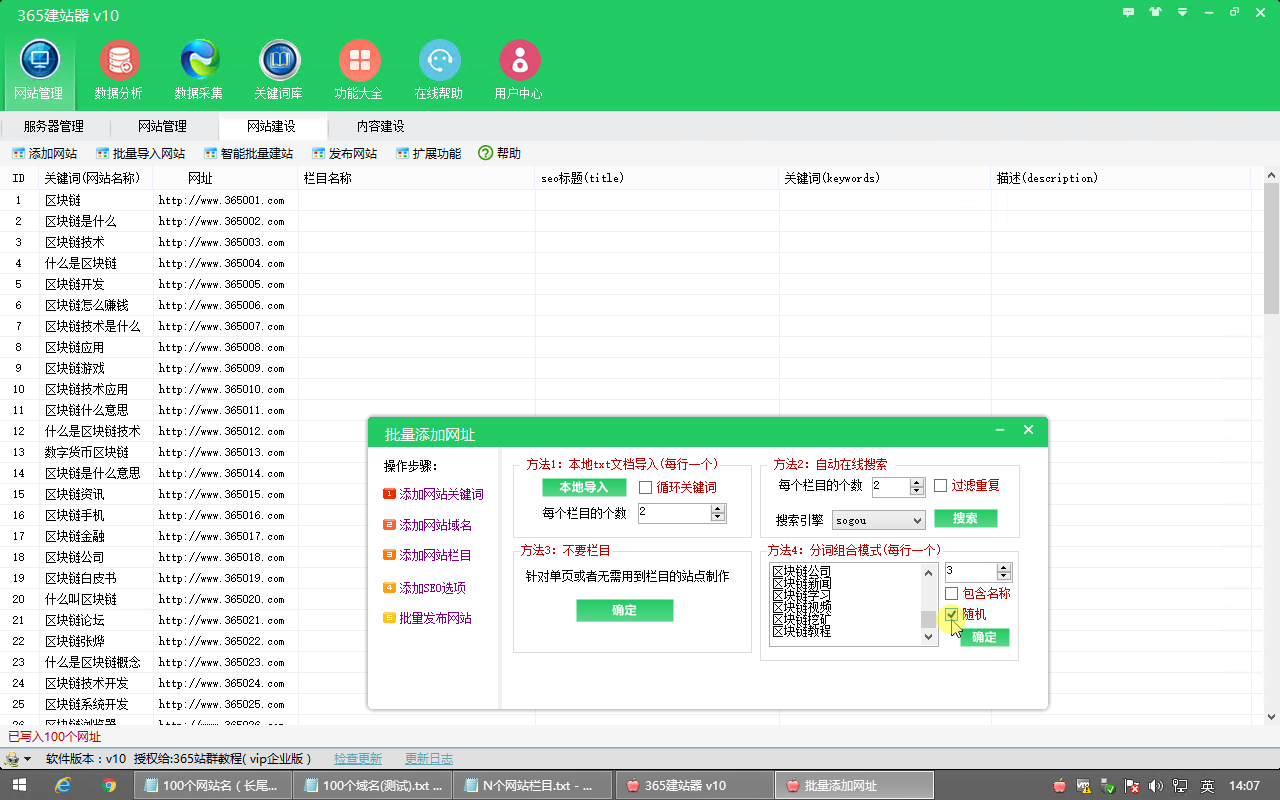Switch to the 内容建设 tab
The height and width of the screenshot is (800, 1280).
tap(381, 126)
